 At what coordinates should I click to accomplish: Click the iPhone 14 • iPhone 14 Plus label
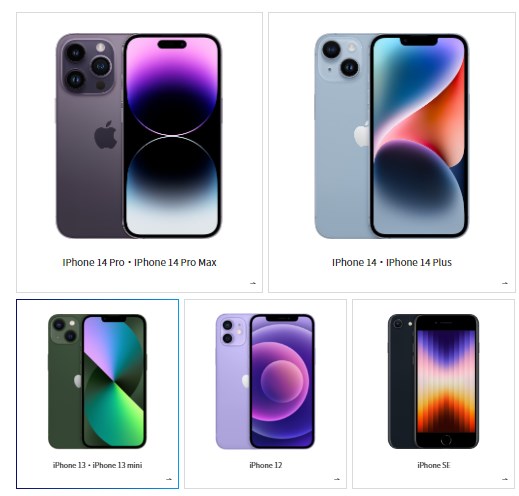(392, 262)
